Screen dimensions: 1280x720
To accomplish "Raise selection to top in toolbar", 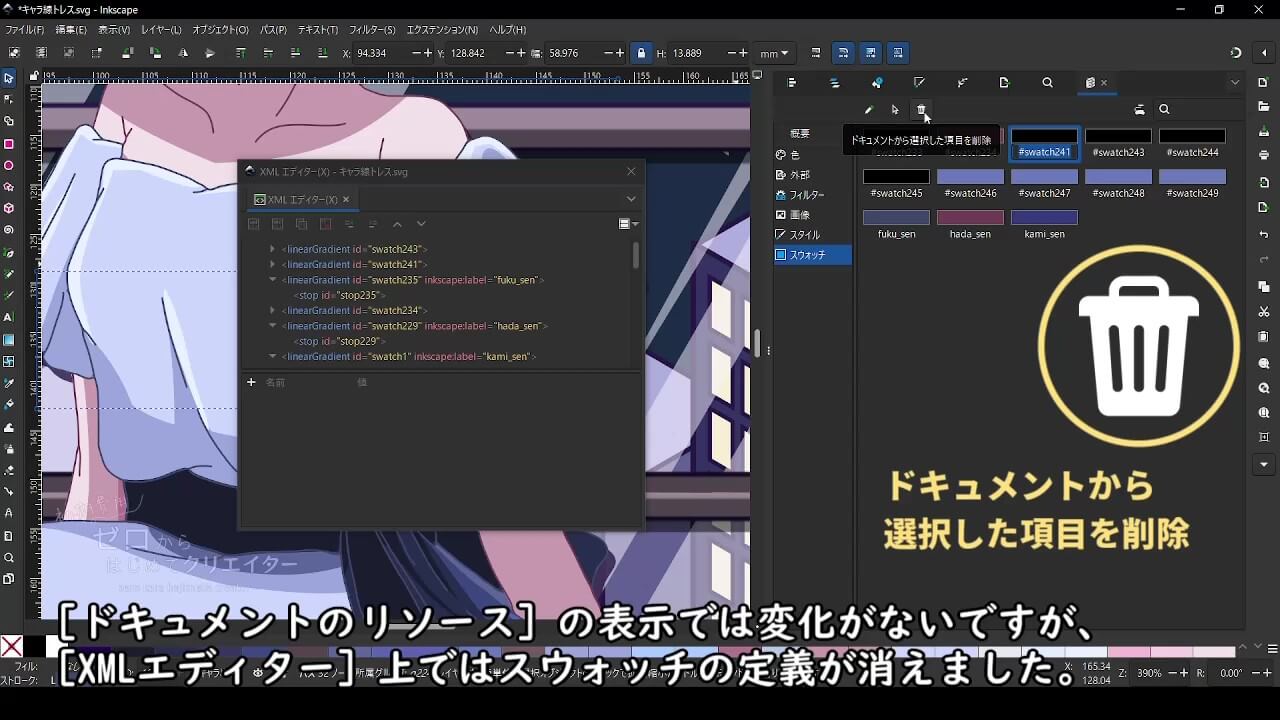I will (241, 53).
